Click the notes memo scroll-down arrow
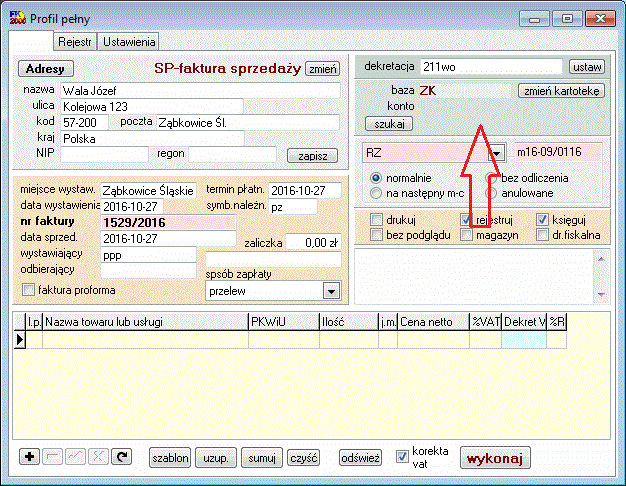The image size is (626, 486). click(602, 294)
